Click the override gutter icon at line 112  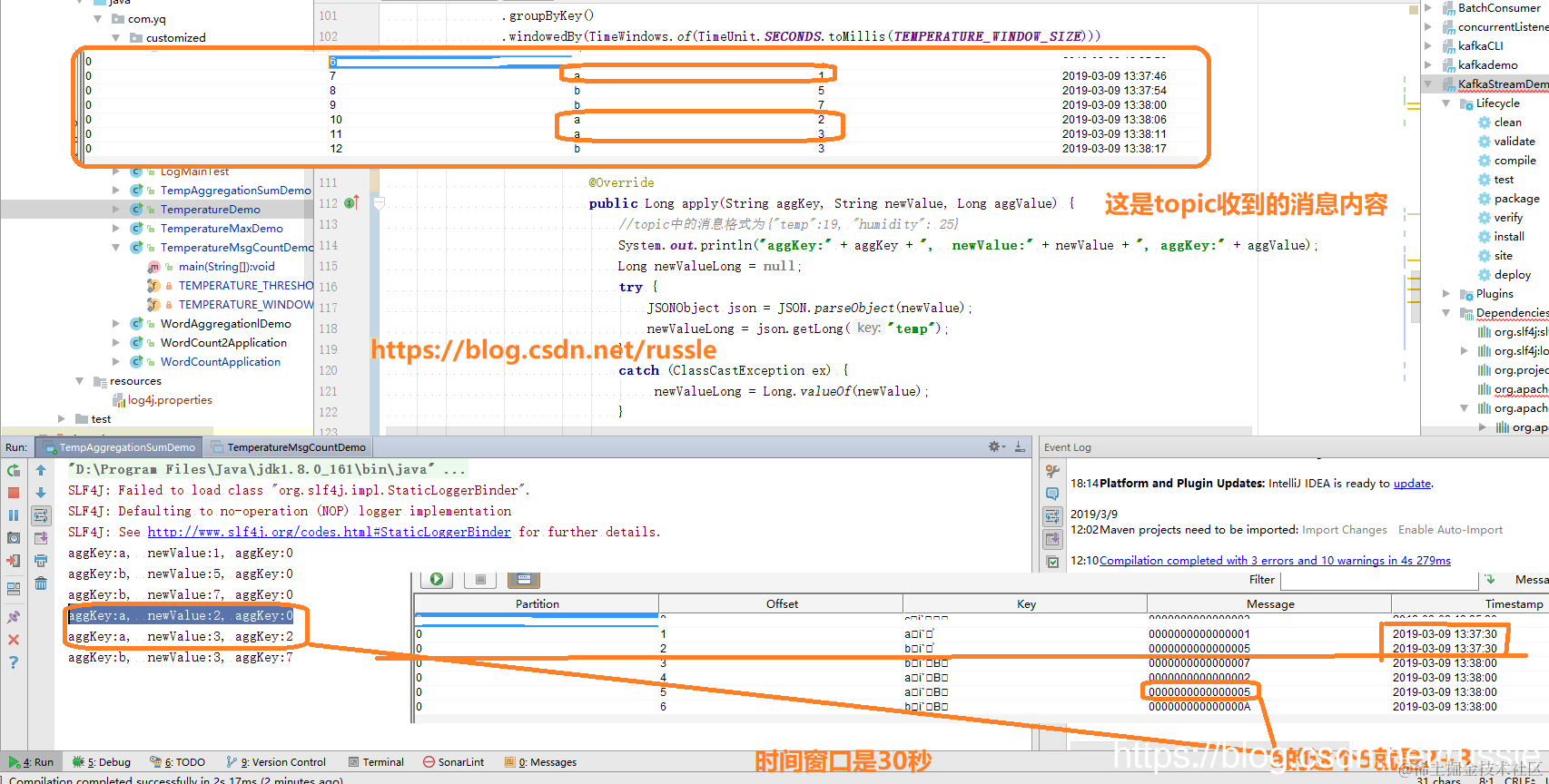point(351,202)
